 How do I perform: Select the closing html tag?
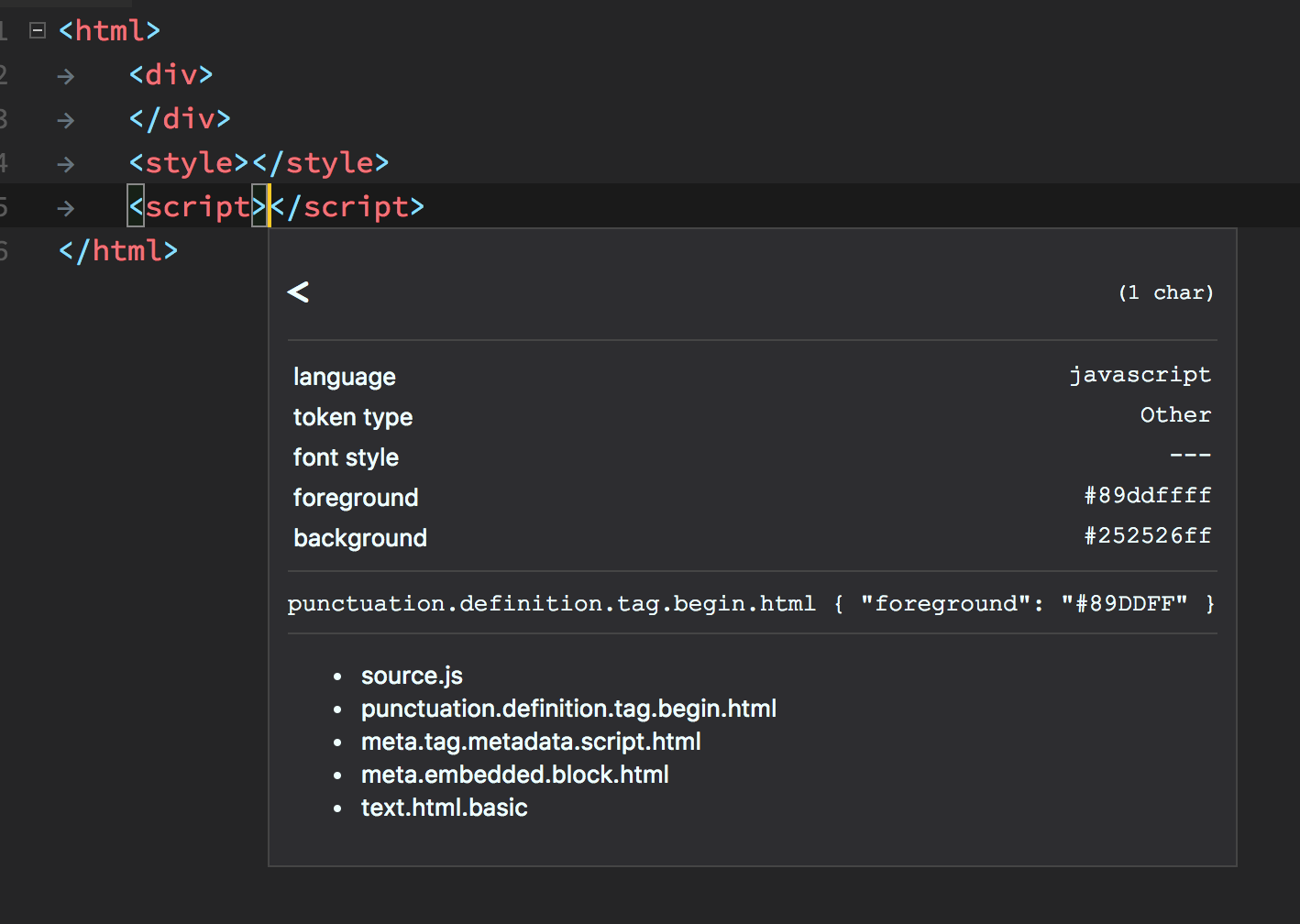[x=117, y=250]
